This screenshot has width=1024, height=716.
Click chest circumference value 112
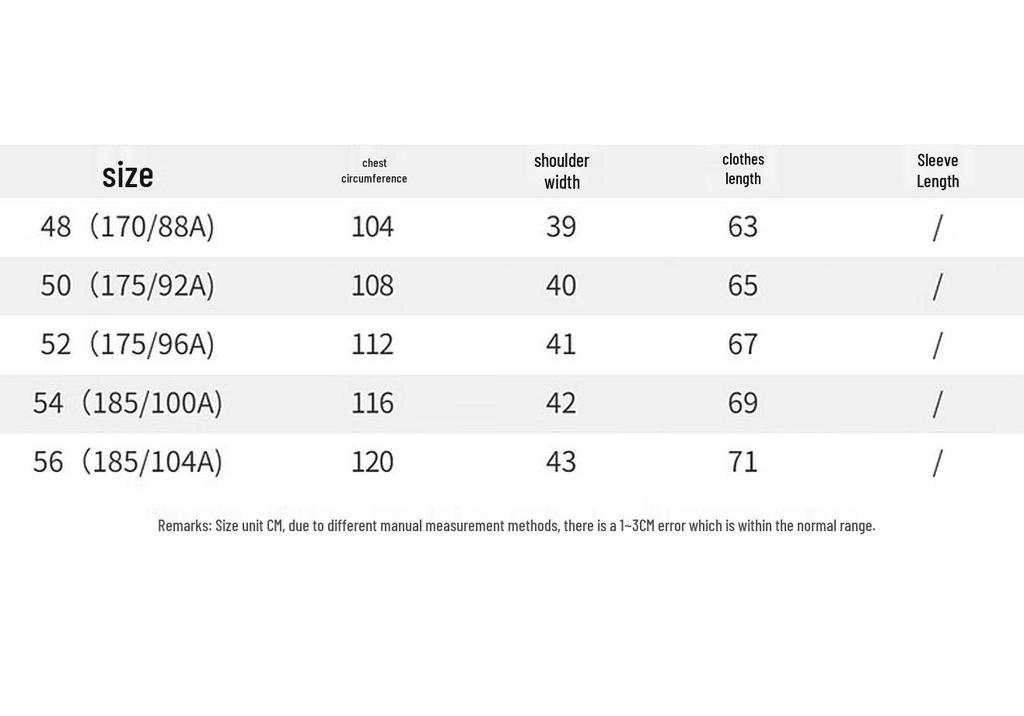pyautogui.click(x=373, y=345)
